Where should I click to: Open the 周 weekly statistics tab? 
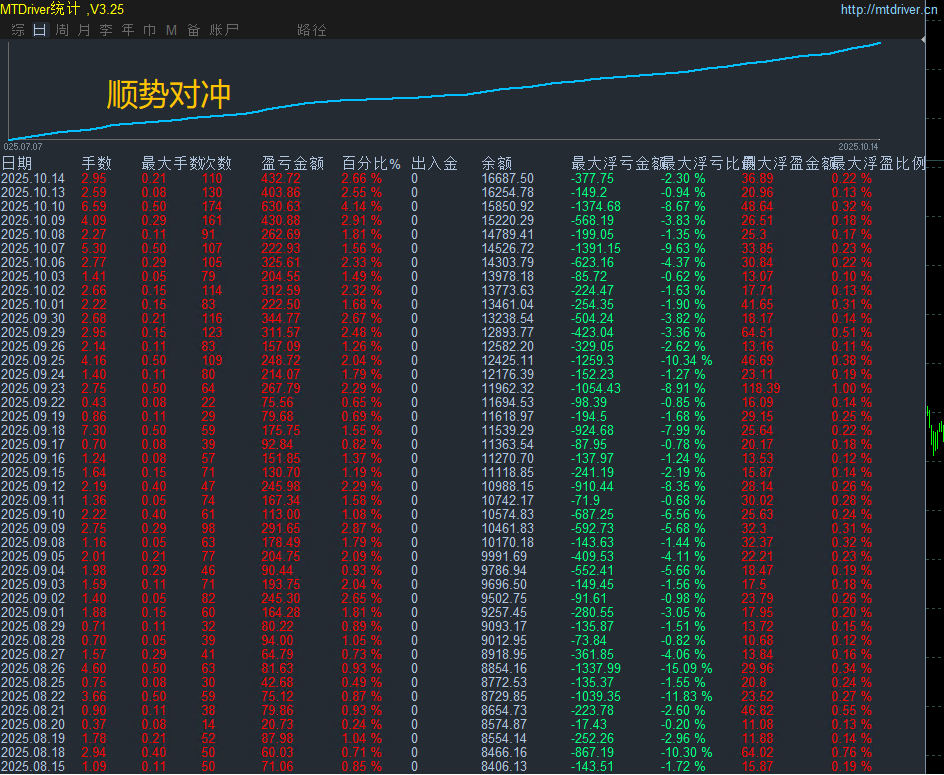pyautogui.click(x=62, y=30)
